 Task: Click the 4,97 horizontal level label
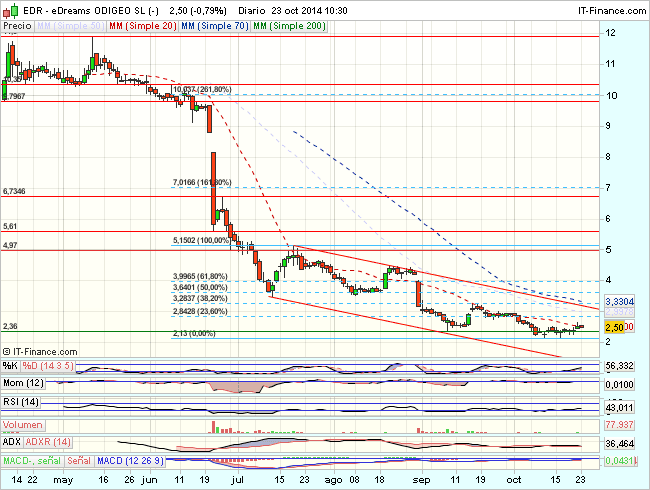pos(10,245)
